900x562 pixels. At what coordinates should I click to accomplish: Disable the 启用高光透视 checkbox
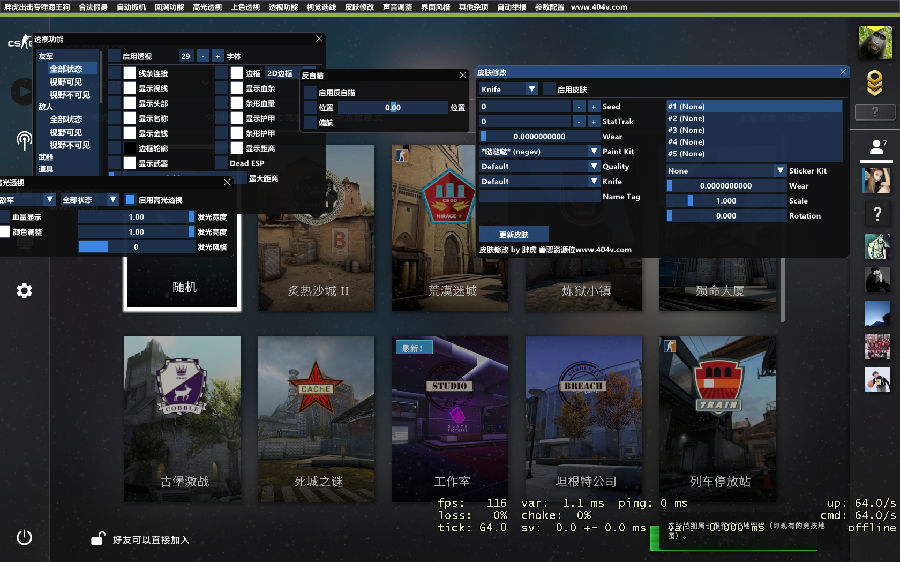[x=130, y=200]
